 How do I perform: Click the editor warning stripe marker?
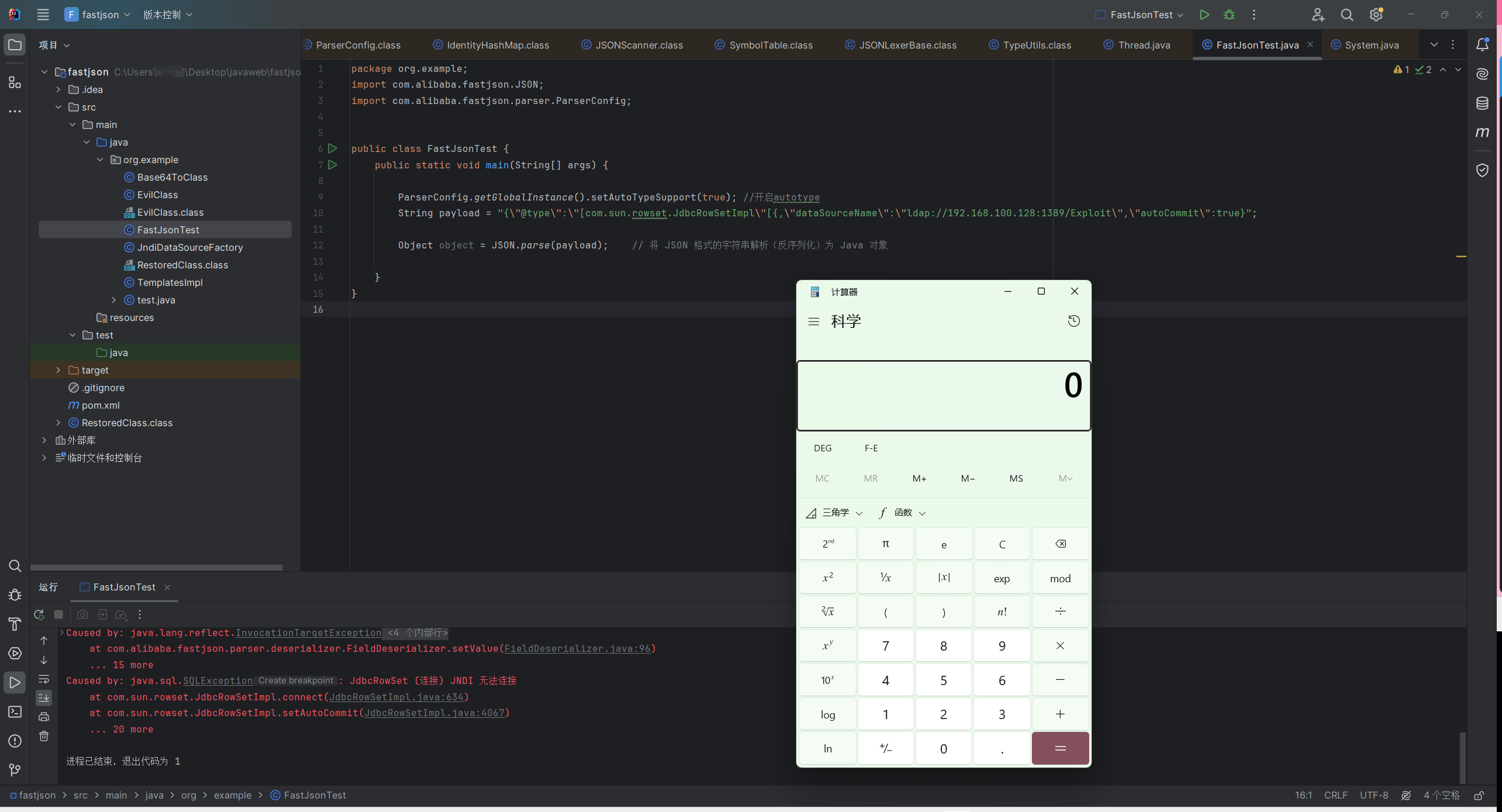[1461, 256]
